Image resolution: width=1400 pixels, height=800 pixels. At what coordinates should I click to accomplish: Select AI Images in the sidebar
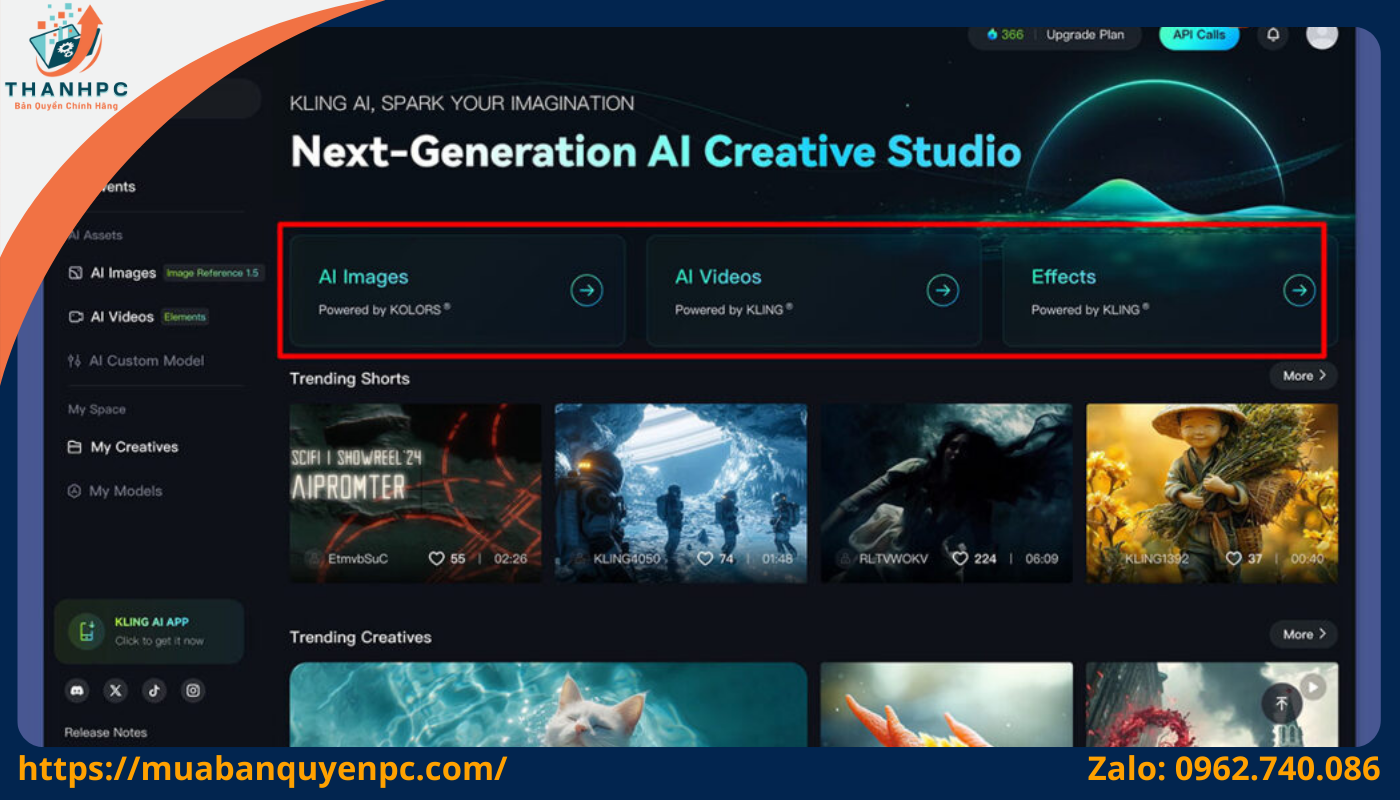[x=122, y=273]
